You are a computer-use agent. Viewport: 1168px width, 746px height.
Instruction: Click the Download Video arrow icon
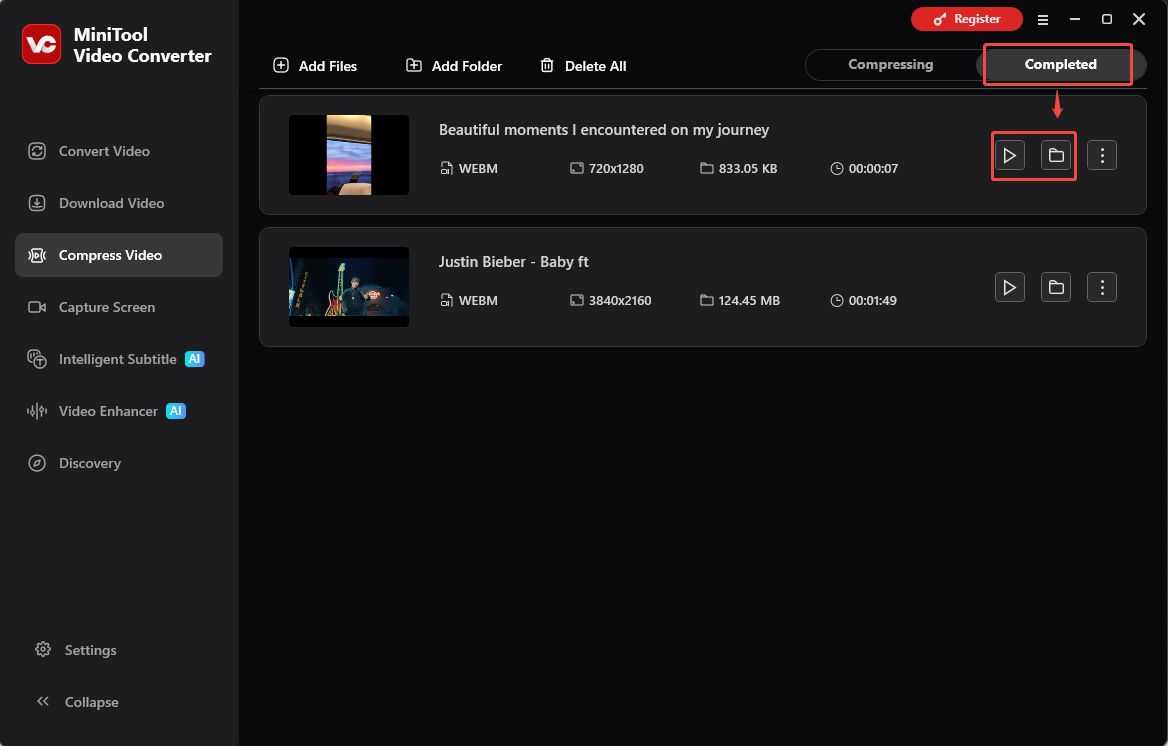coord(37,203)
